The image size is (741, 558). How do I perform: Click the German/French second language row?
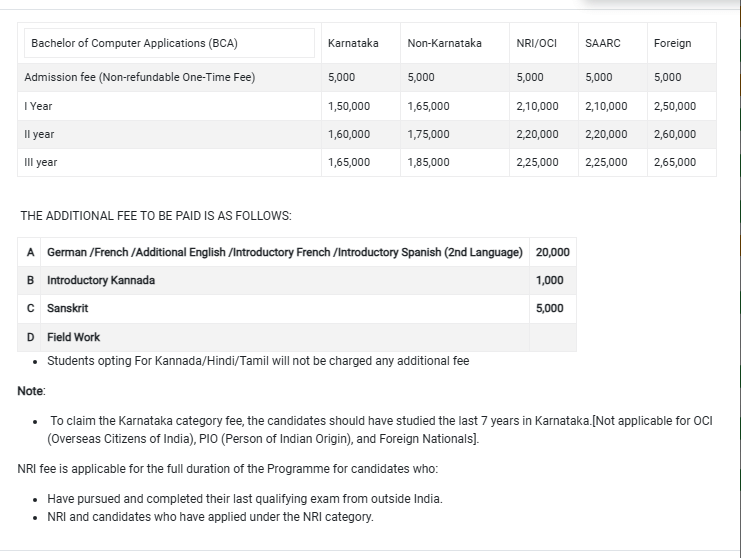[284, 252]
